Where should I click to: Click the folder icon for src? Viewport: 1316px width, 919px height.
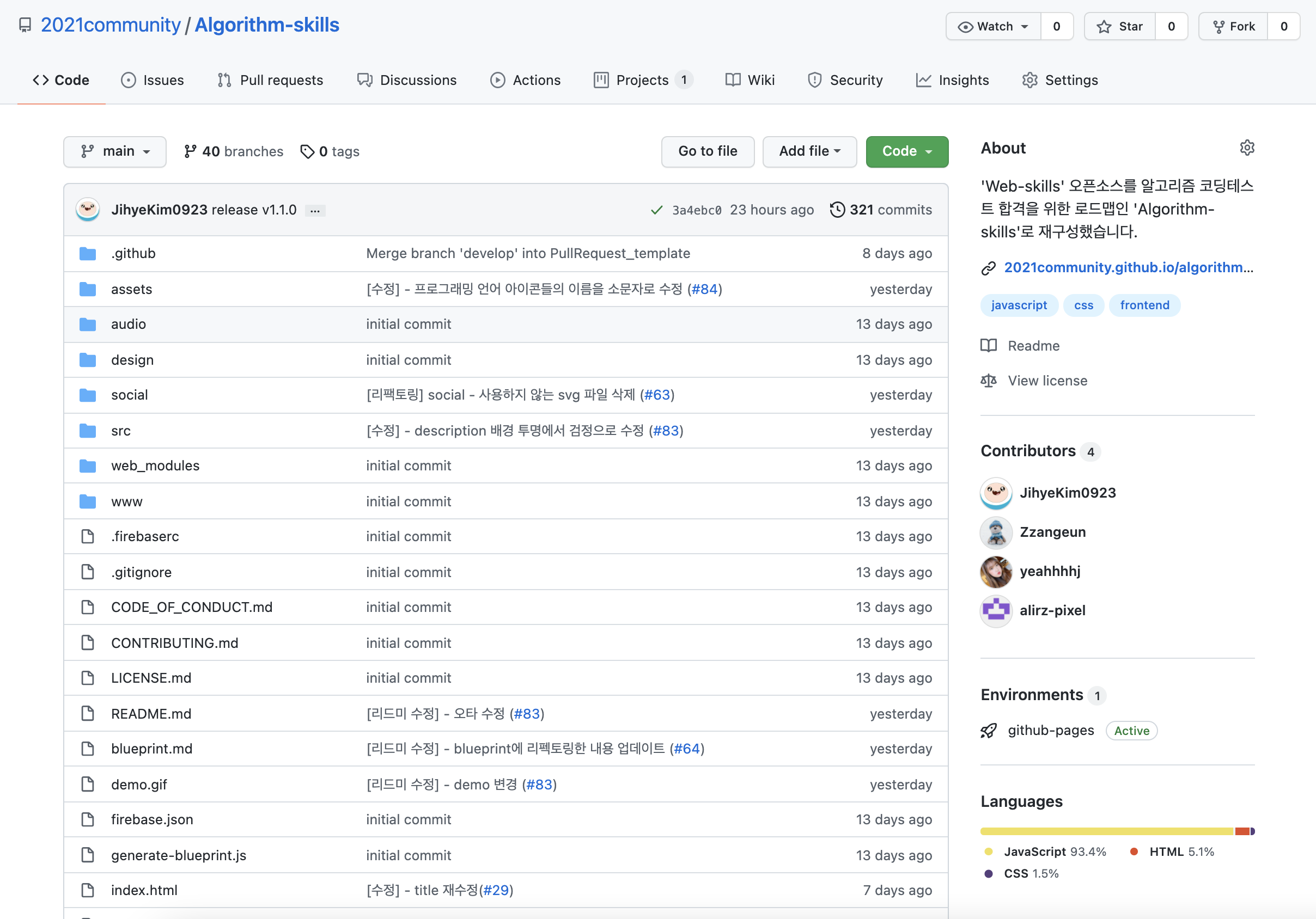click(88, 431)
